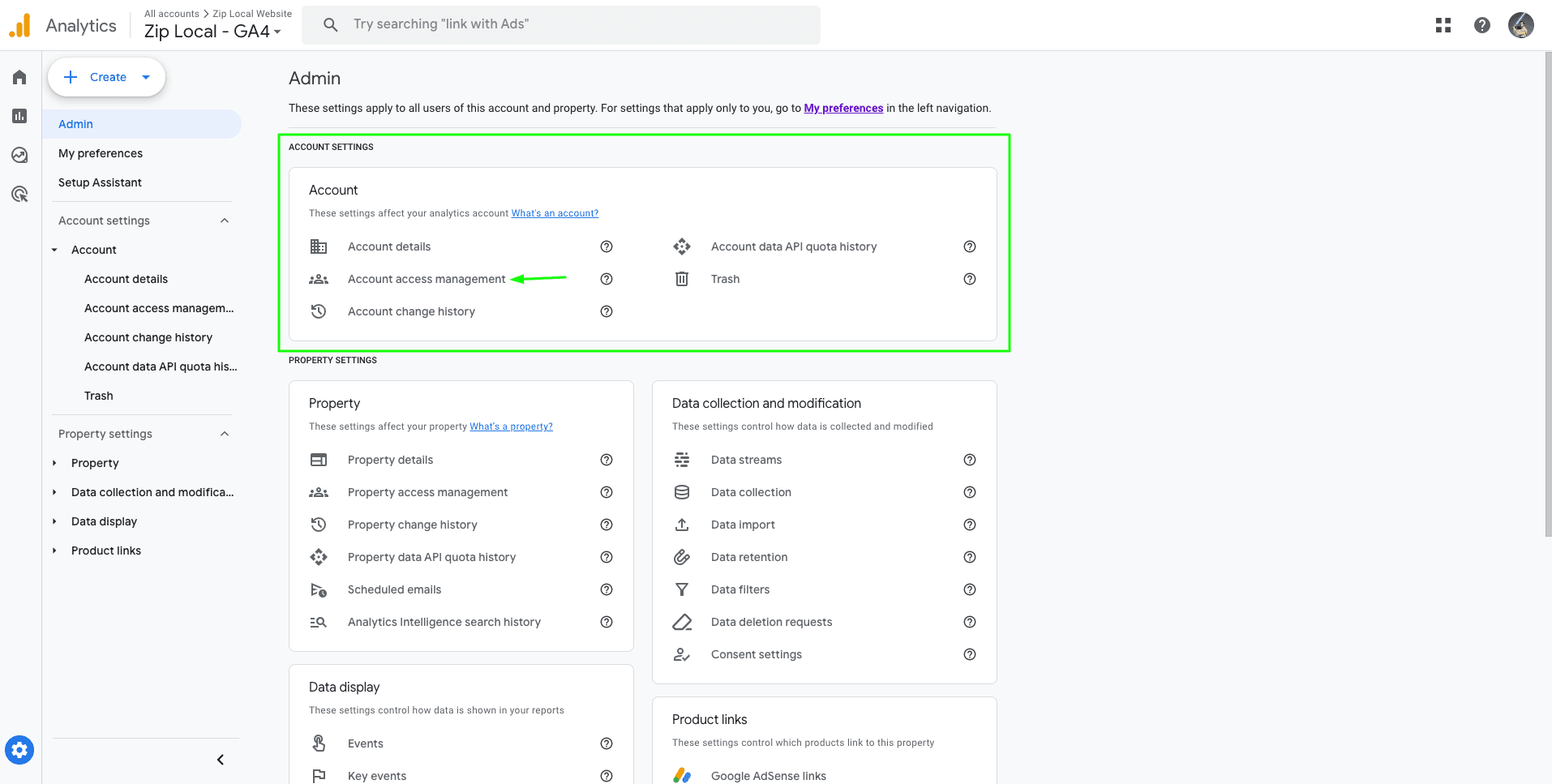Click the search field in top bar
Image resolution: width=1552 pixels, height=784 pixels.
tap(561, 24)
